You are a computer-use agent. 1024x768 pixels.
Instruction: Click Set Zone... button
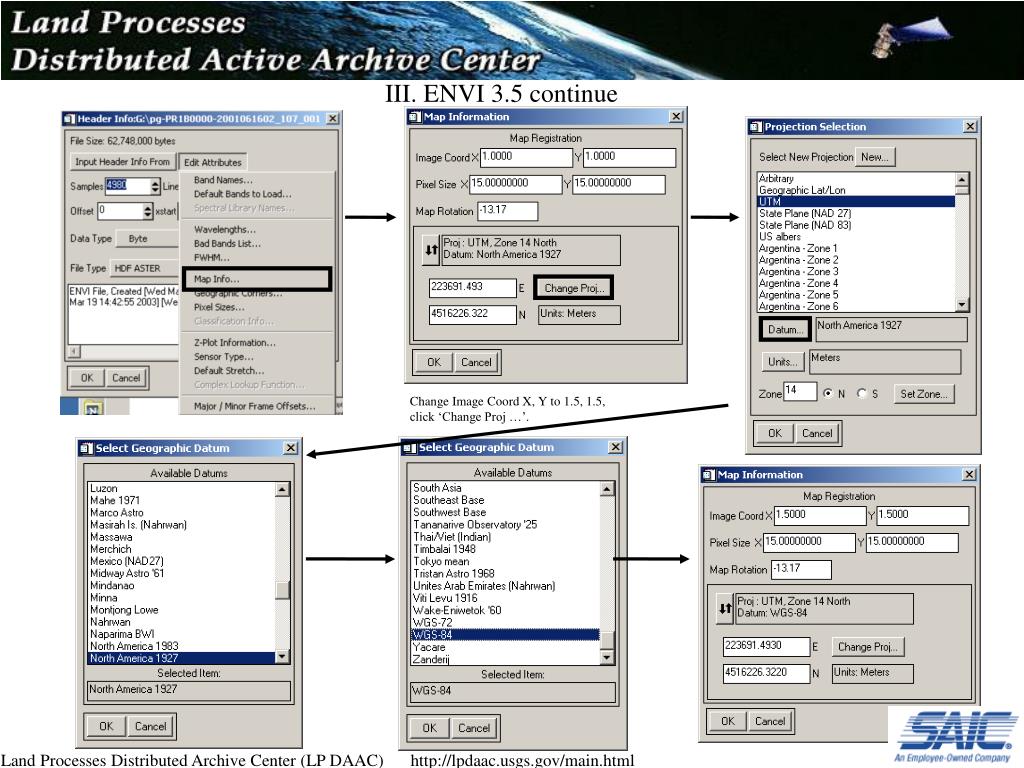point(923,394)
